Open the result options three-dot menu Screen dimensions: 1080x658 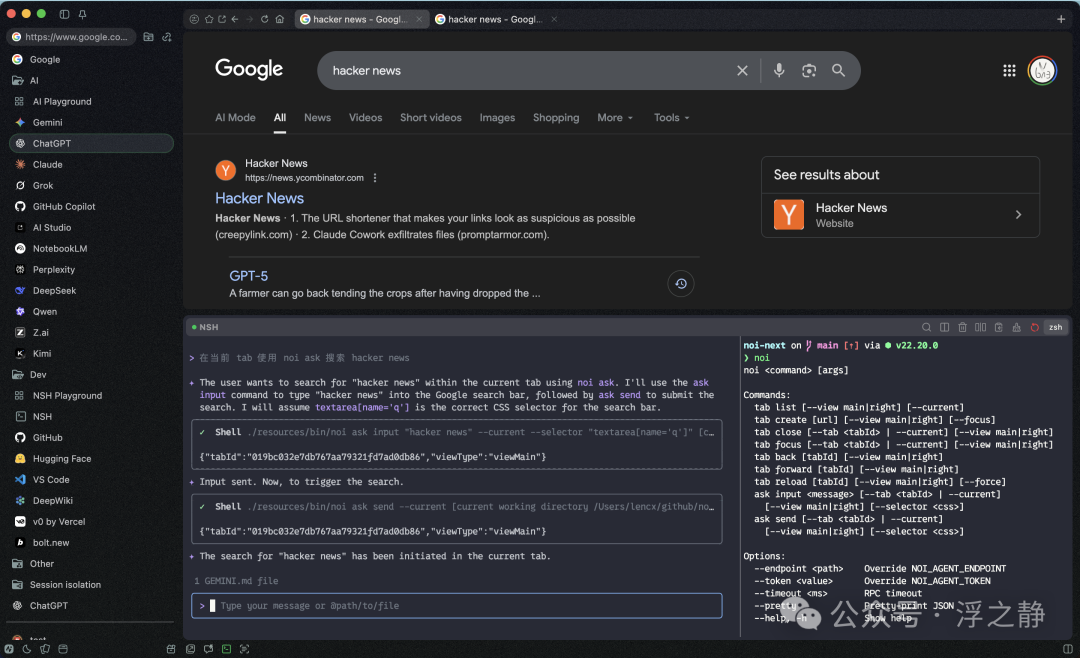375,178
